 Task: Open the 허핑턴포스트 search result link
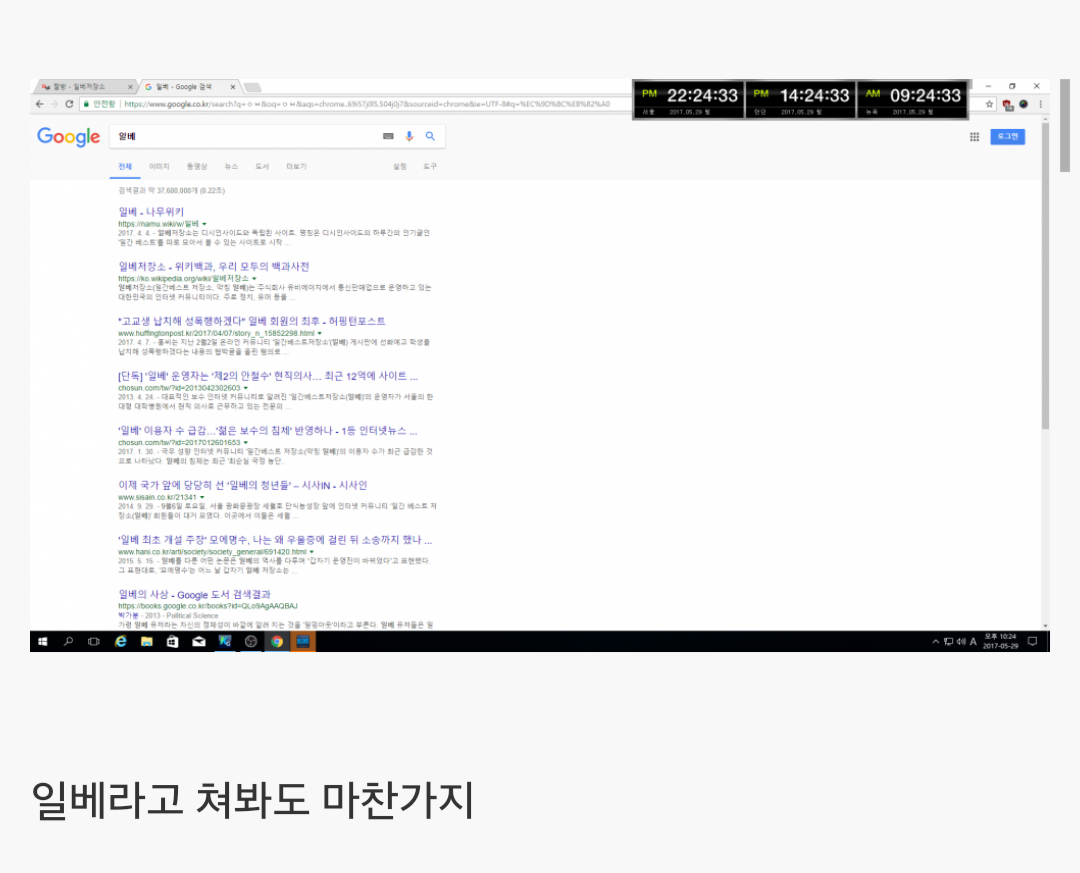251,321
